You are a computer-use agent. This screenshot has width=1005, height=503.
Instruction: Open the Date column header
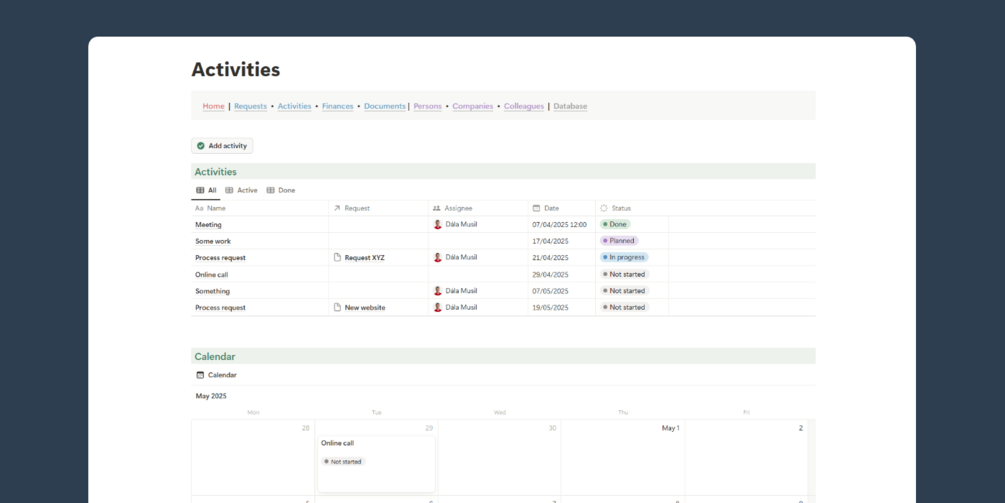(x=562, y=208)
